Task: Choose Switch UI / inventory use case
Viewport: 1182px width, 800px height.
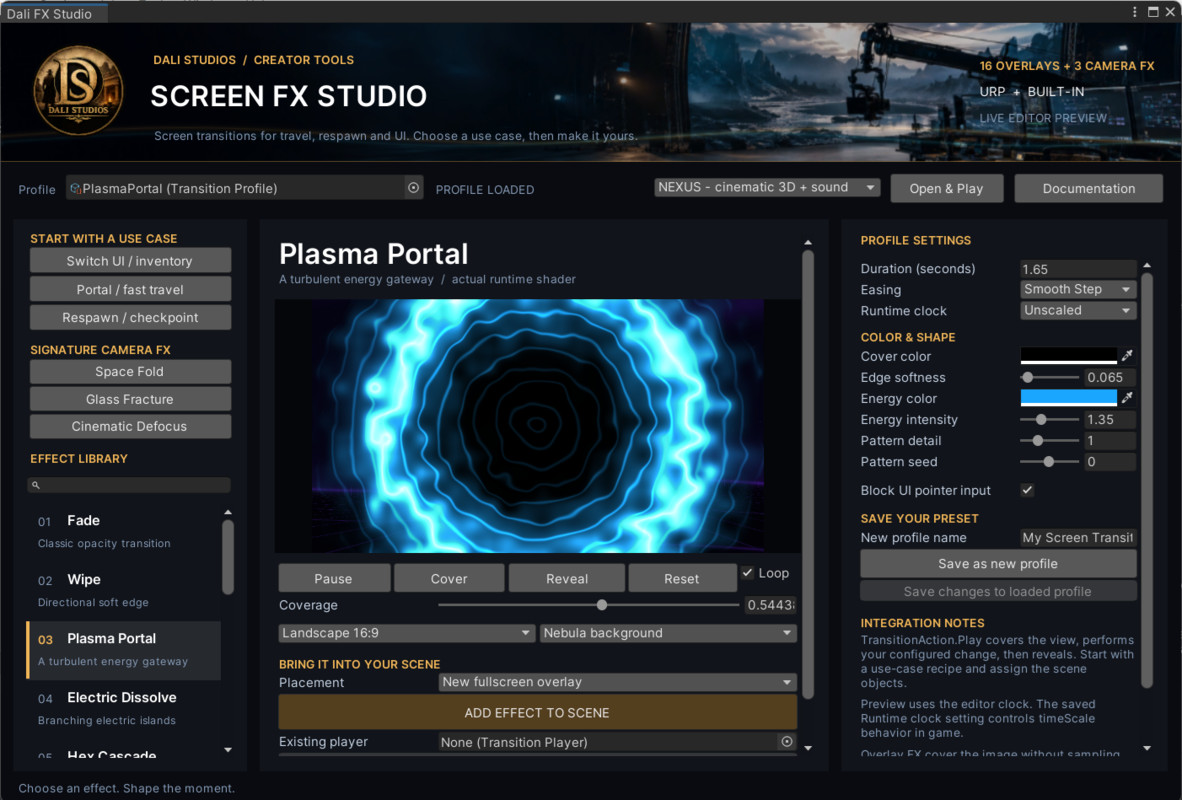Action: (x=130, y=261)
